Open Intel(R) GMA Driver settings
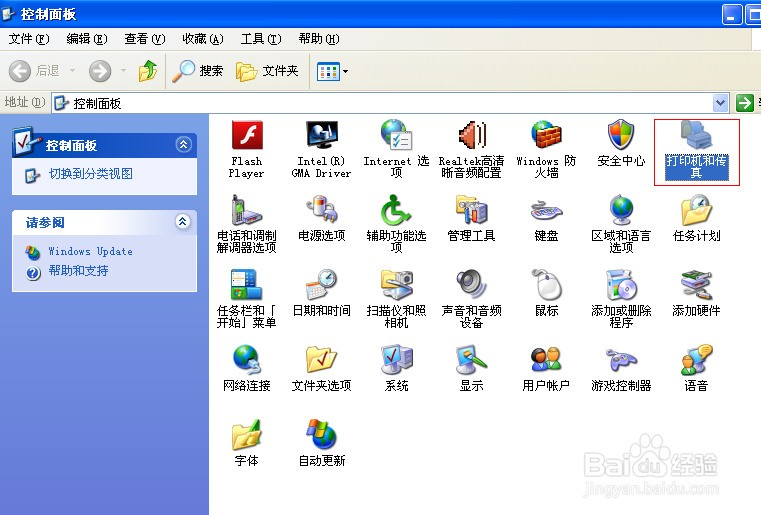 pyautogui.click(x=321, y=149)
